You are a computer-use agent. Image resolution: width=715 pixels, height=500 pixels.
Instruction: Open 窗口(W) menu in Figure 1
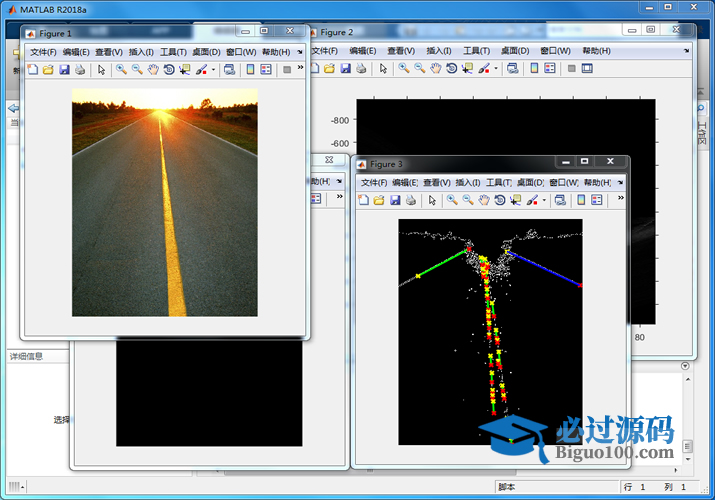[241, 52]
